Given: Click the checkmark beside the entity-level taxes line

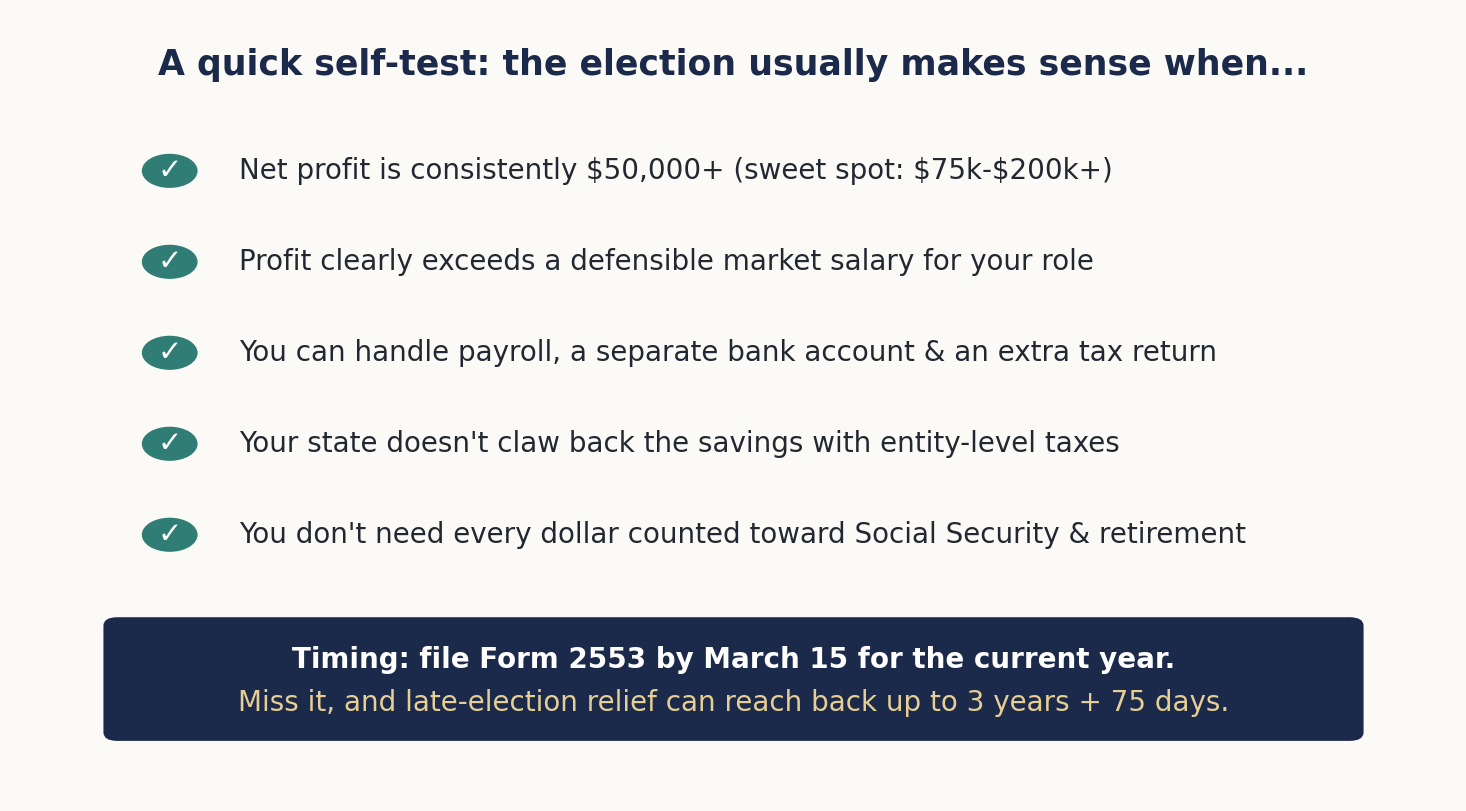Looking at the screenshot, I should (169, 444).
